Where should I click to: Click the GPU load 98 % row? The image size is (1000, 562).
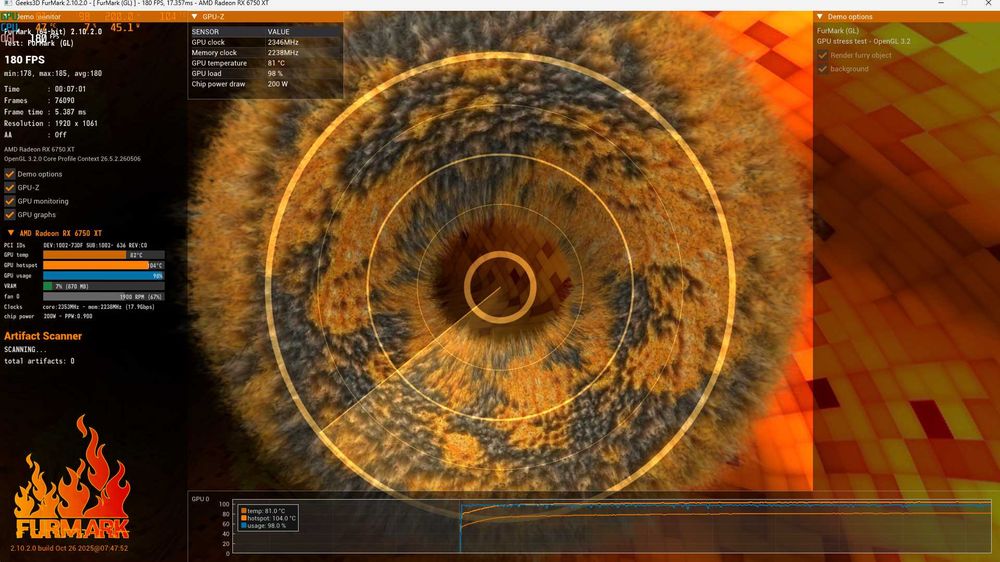coord(266,73)
